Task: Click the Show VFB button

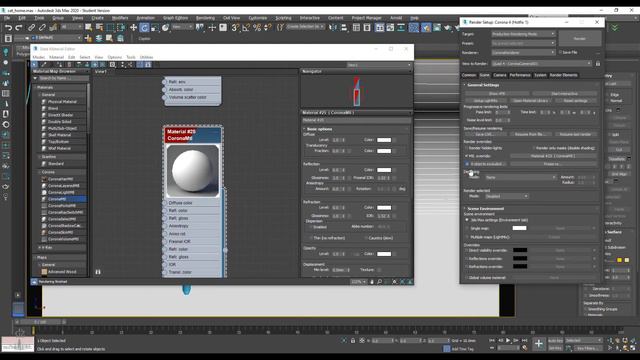Action: (497, 93)
